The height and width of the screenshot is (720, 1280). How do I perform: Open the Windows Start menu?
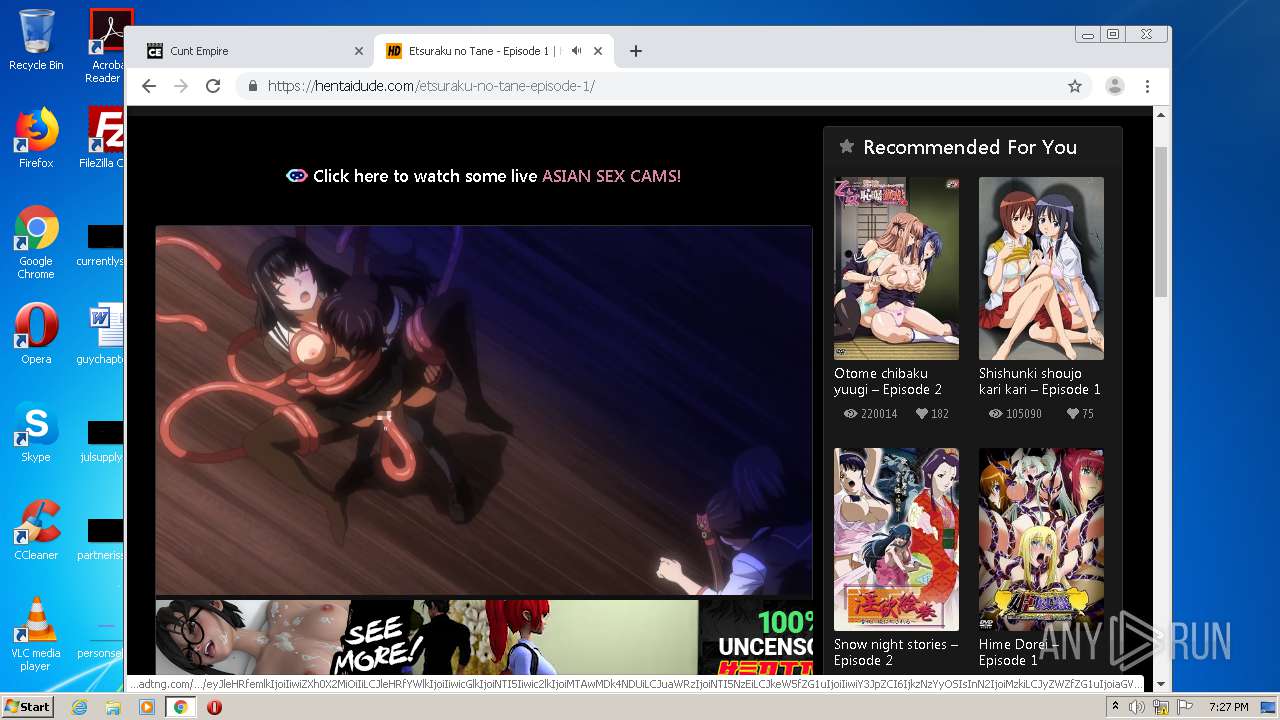(27, 707)
